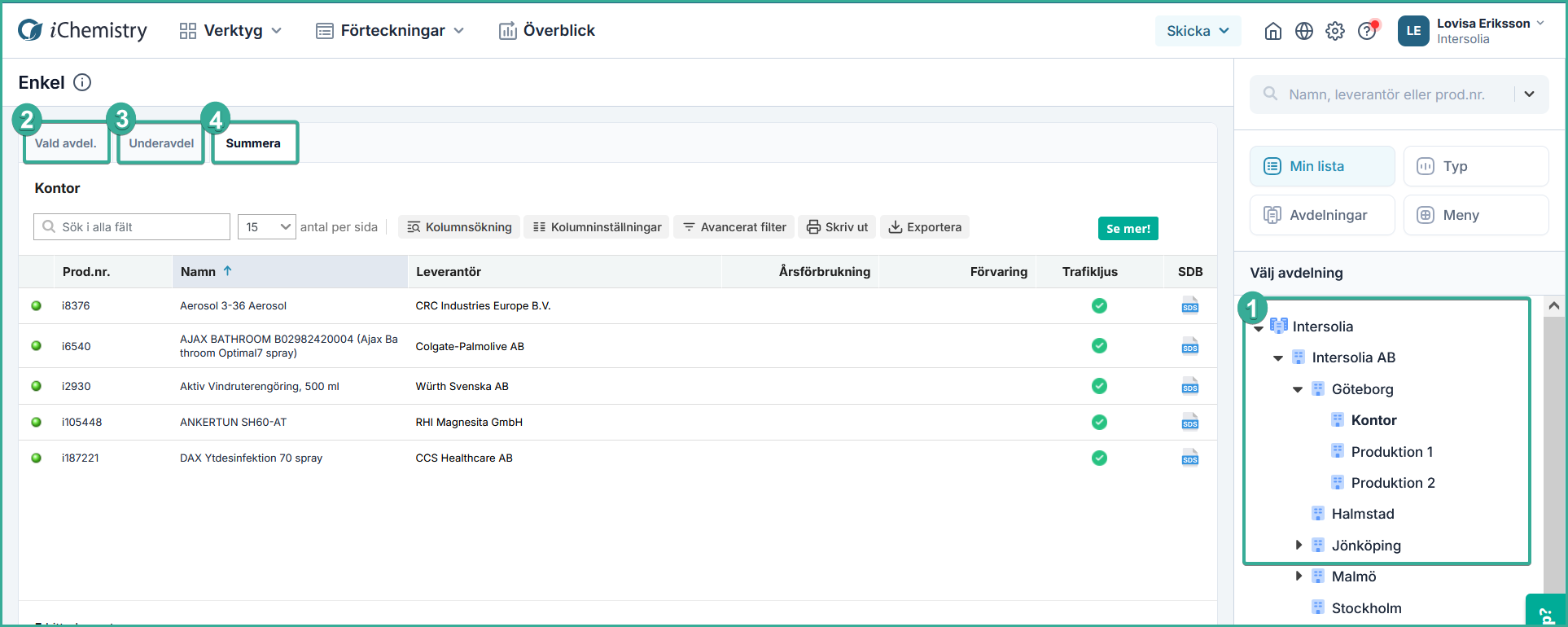Click Skriv ut button
This screenshot has width=1568, height=627.
[837, 227]
